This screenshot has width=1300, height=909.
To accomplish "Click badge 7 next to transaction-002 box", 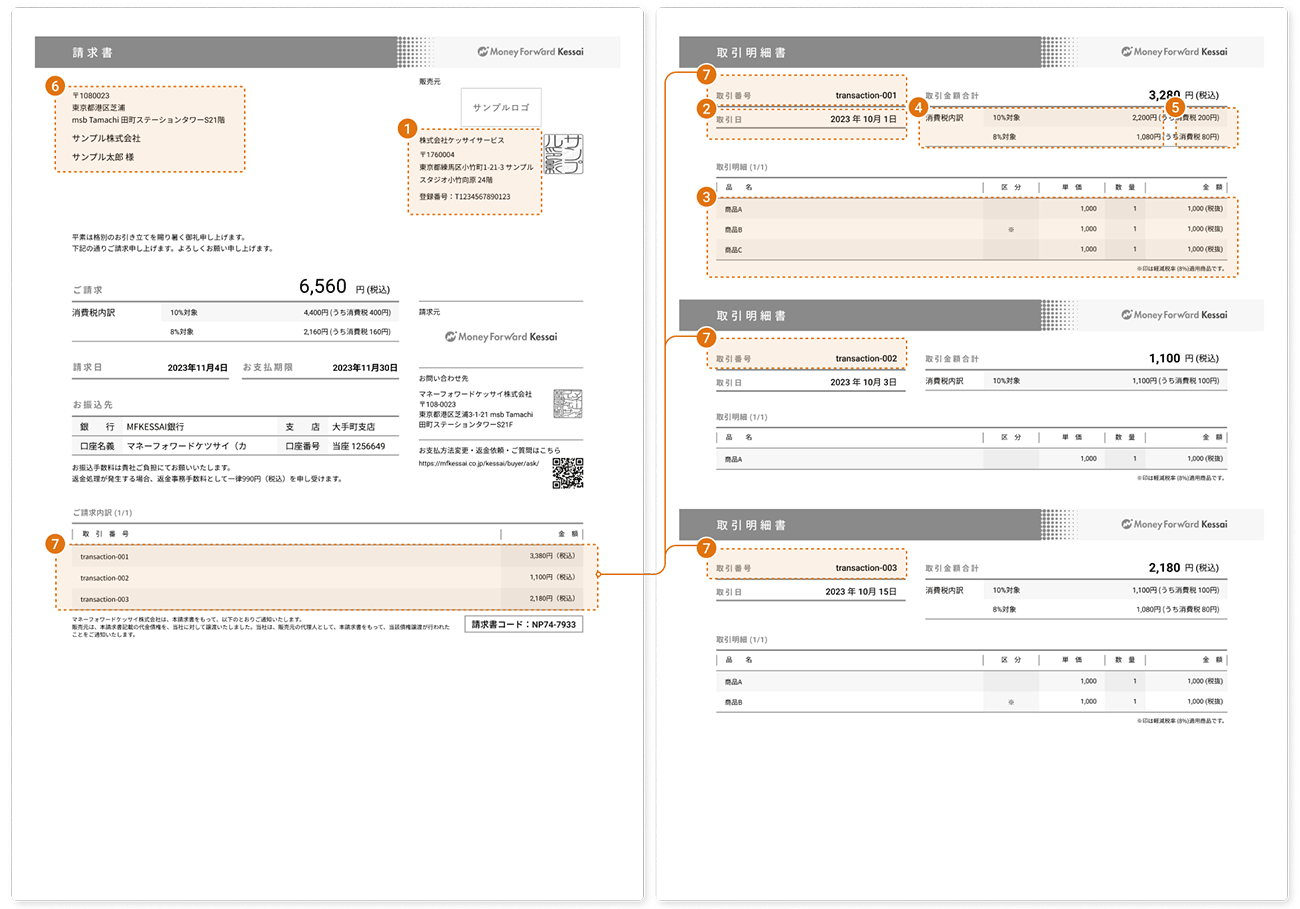I will tap(707, 338).
